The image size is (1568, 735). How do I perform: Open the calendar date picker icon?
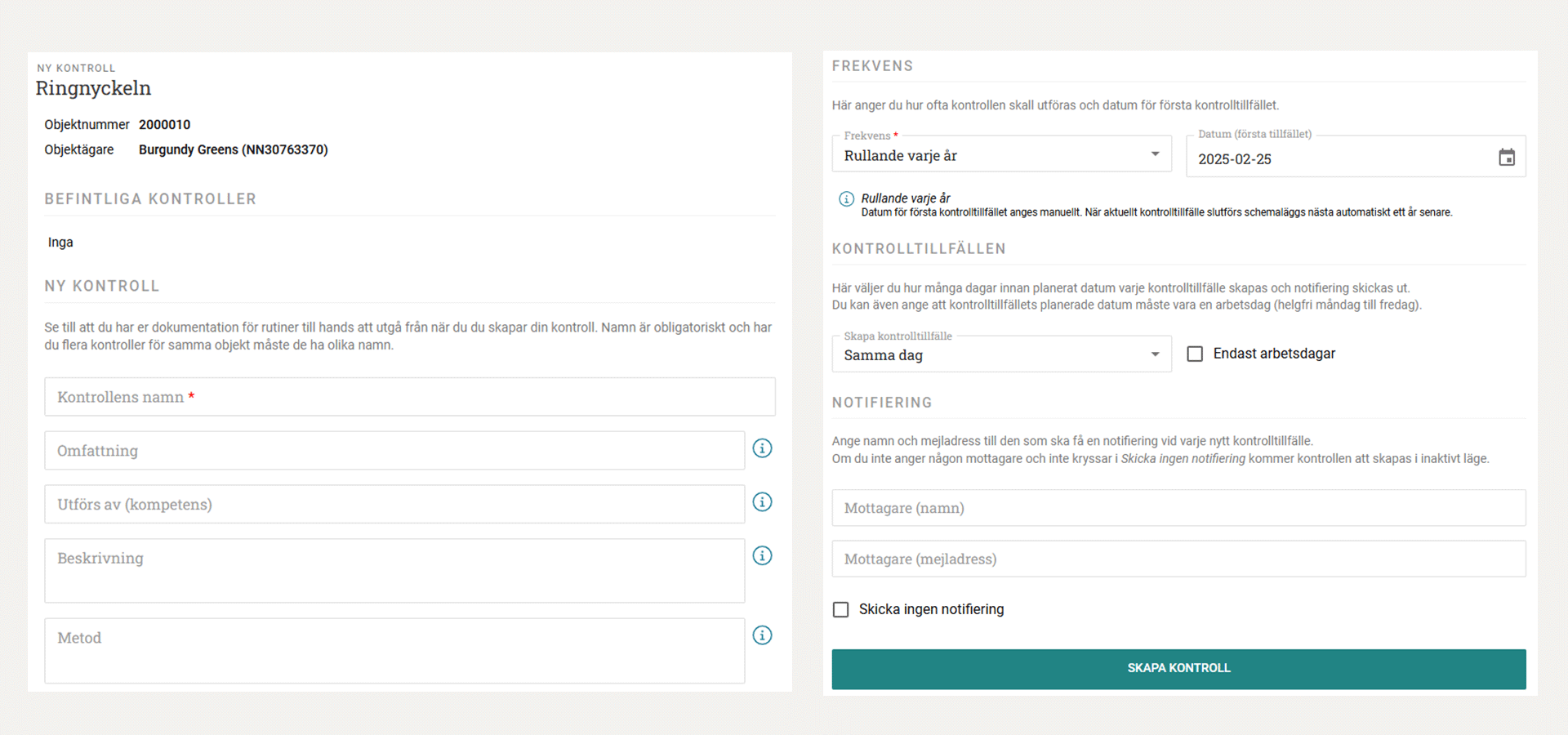(1506, 158)
